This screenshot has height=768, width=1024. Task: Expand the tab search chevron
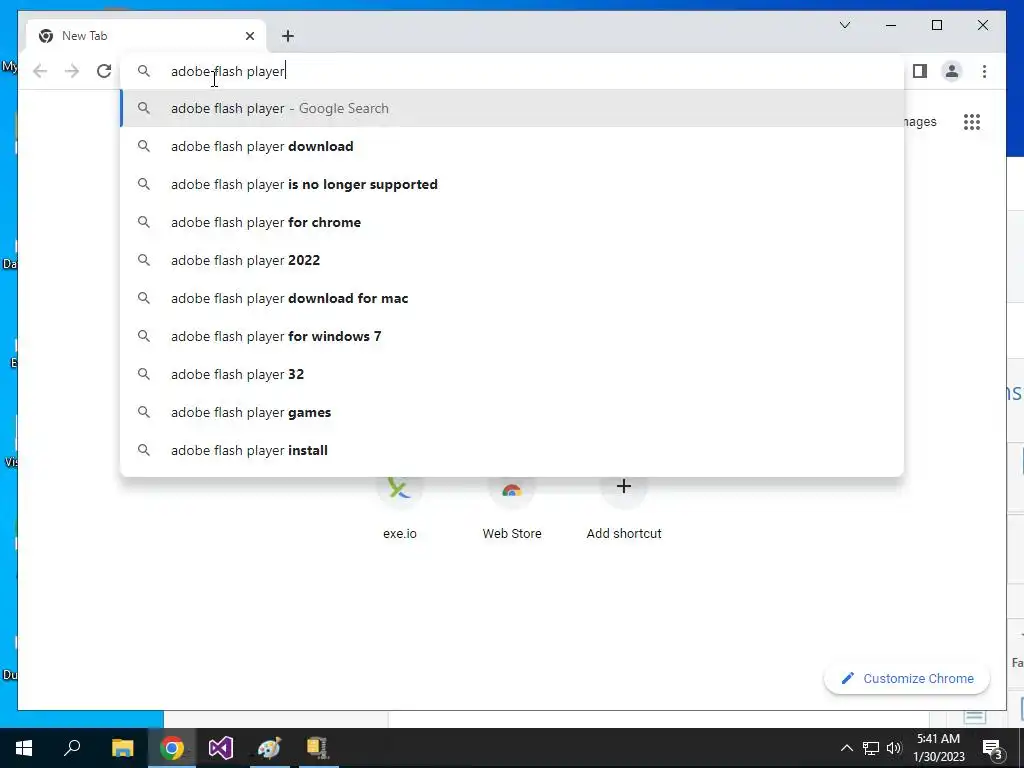pos(844,25)
